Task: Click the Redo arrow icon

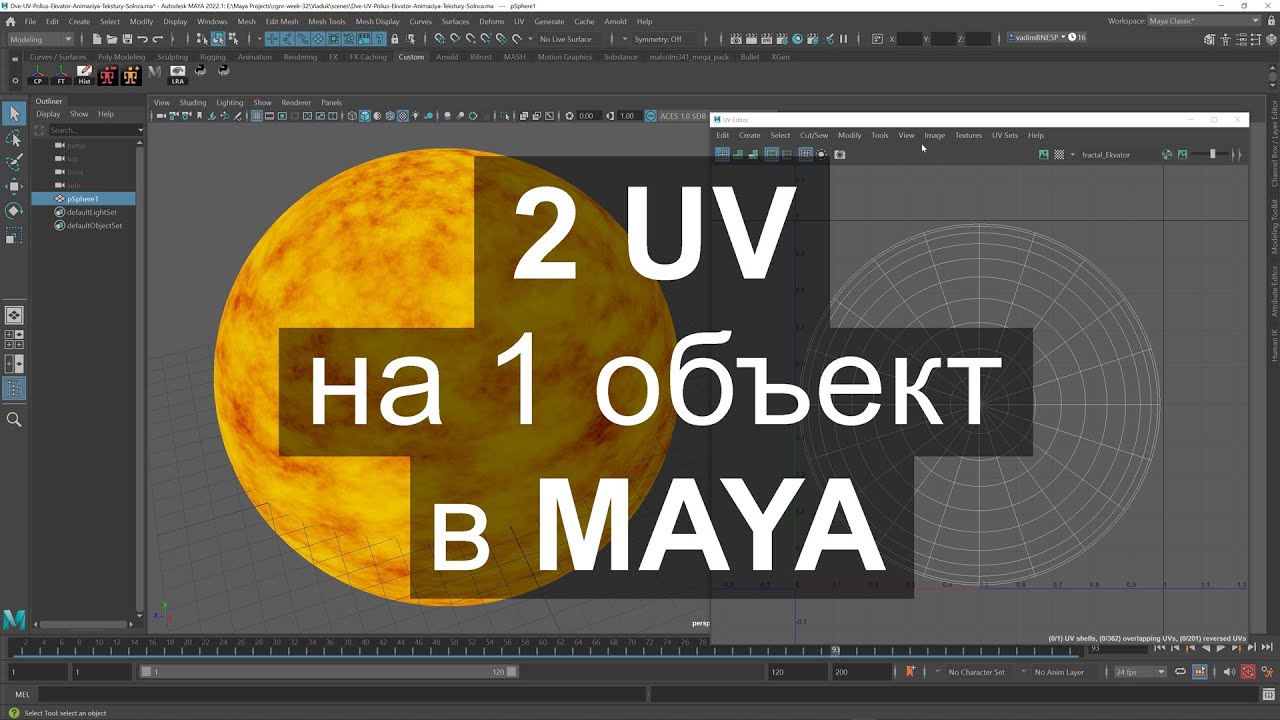Action: pyautogui.click(x=157, y=39)
